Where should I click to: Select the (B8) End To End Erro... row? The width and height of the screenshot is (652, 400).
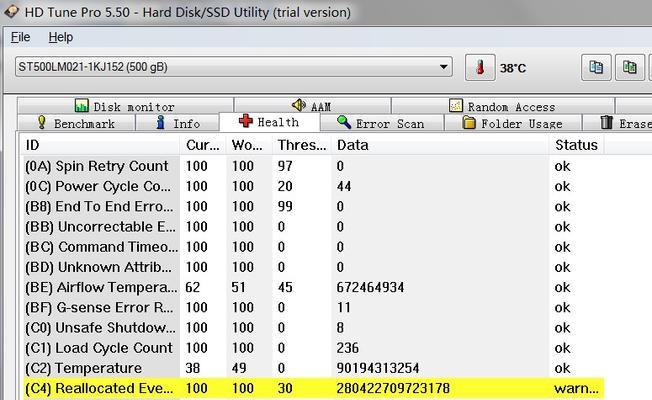coord(312,207)
